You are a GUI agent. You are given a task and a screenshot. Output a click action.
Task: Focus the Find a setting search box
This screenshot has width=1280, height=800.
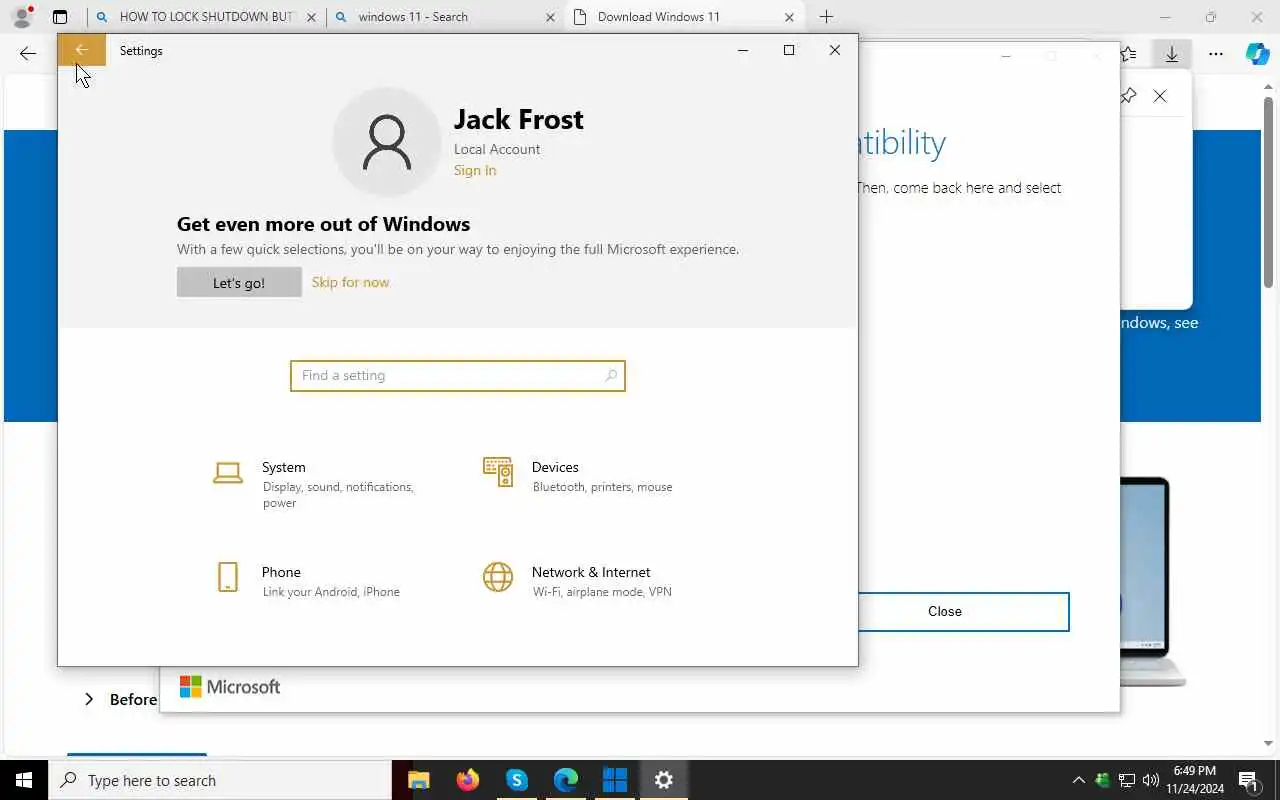coord(458,376)
